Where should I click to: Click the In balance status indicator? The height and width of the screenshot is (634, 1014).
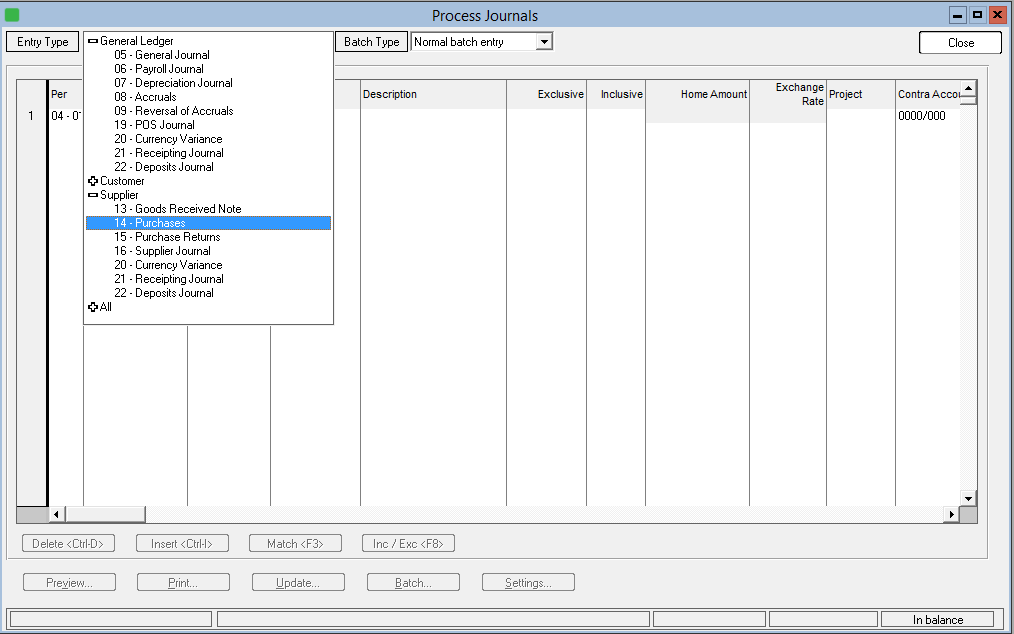pos(938,619)
